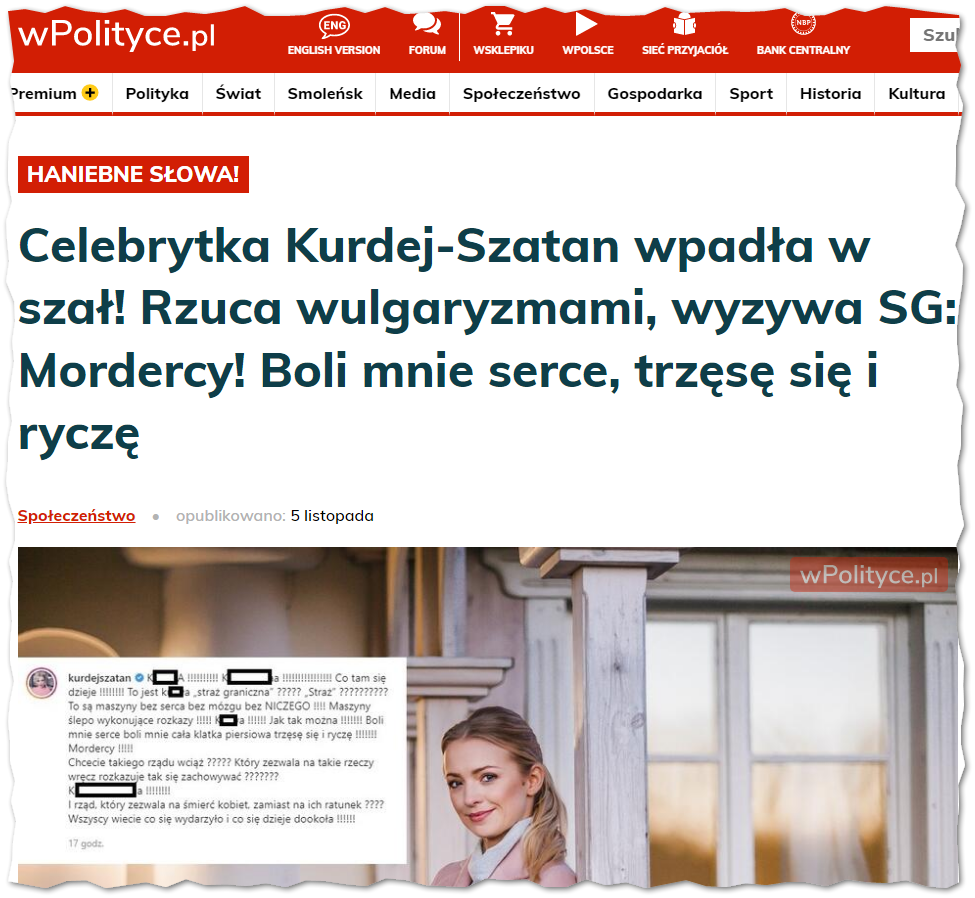Open the Społeczeństwo section in nav bar

click(x=521, y=94)
